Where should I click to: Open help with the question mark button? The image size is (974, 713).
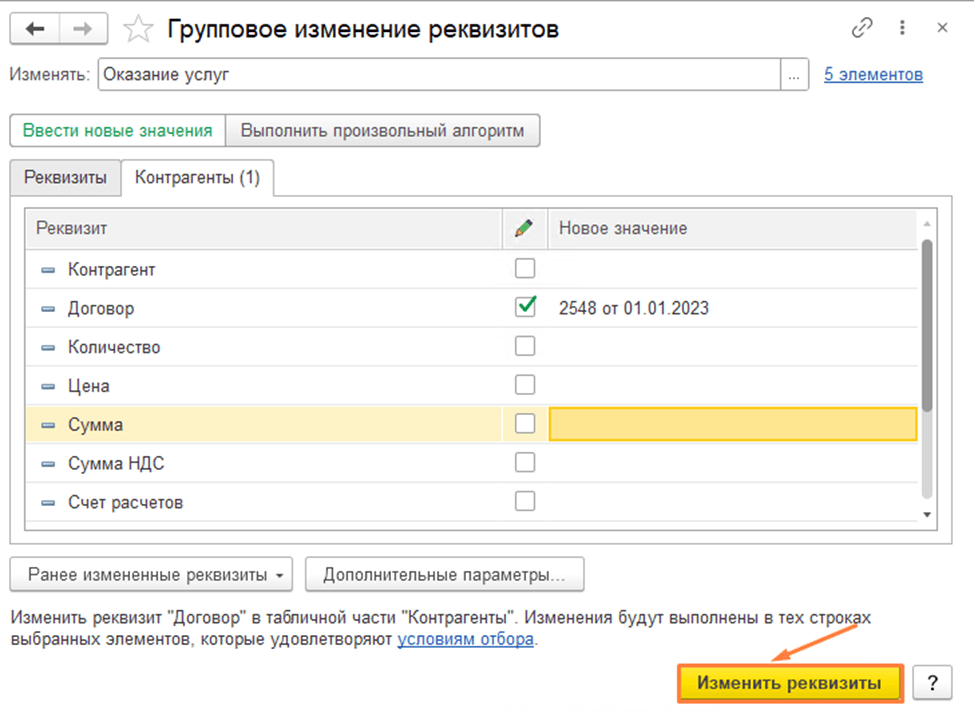[932, 683]
